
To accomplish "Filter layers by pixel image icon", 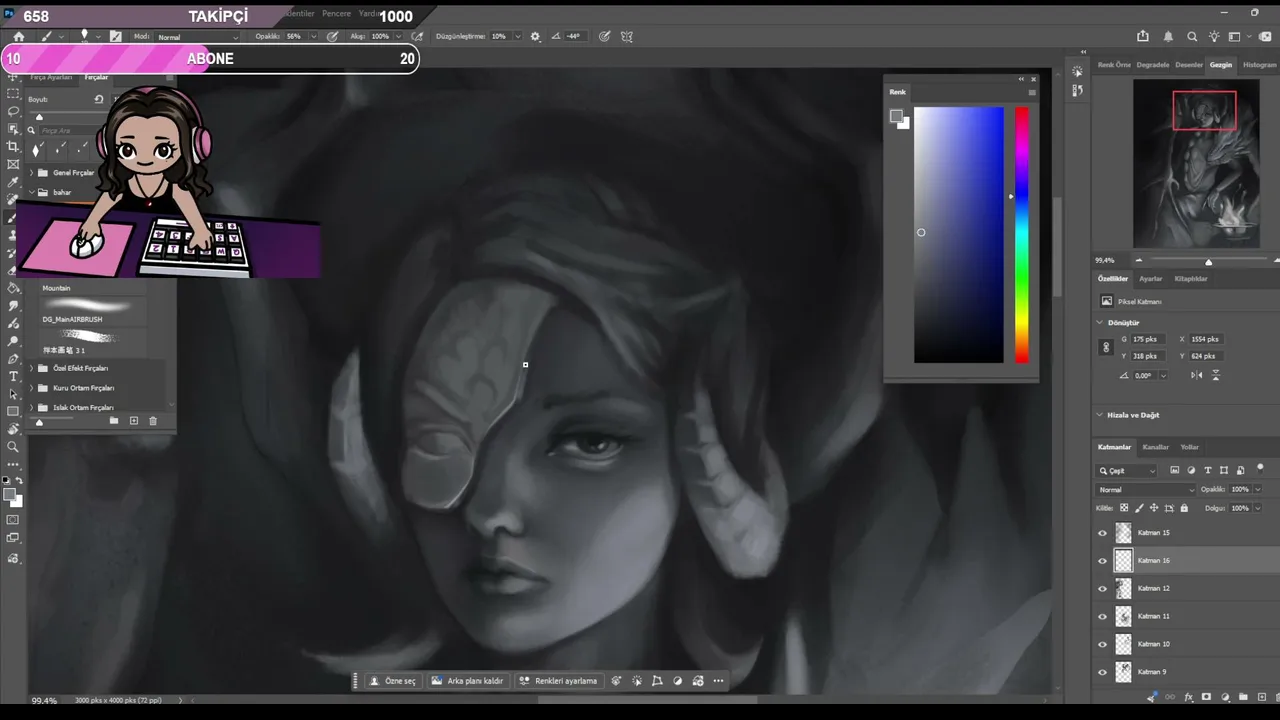I will click(x=1175, y=470).
